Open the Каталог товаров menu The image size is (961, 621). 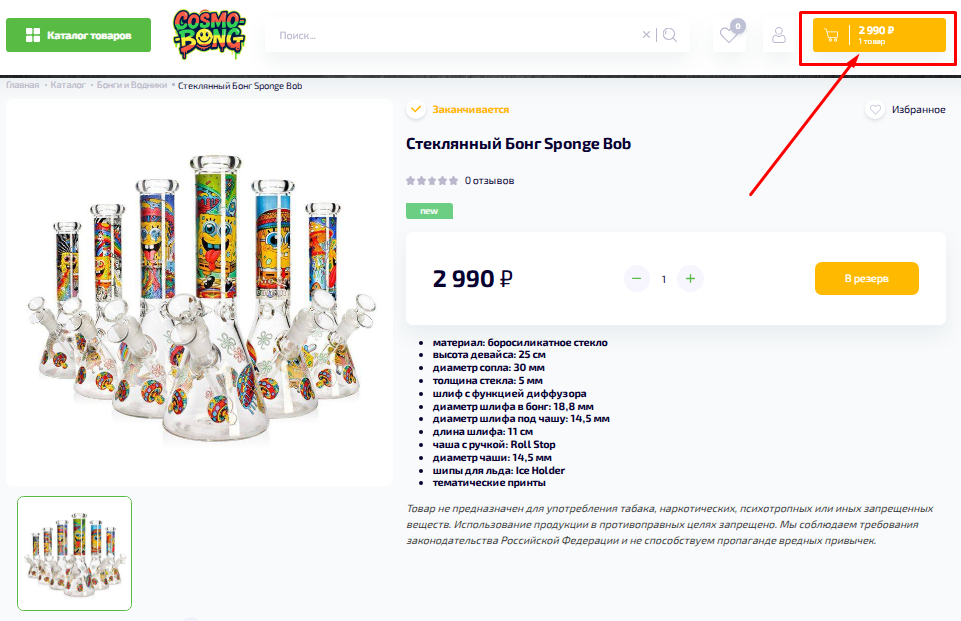78,35
